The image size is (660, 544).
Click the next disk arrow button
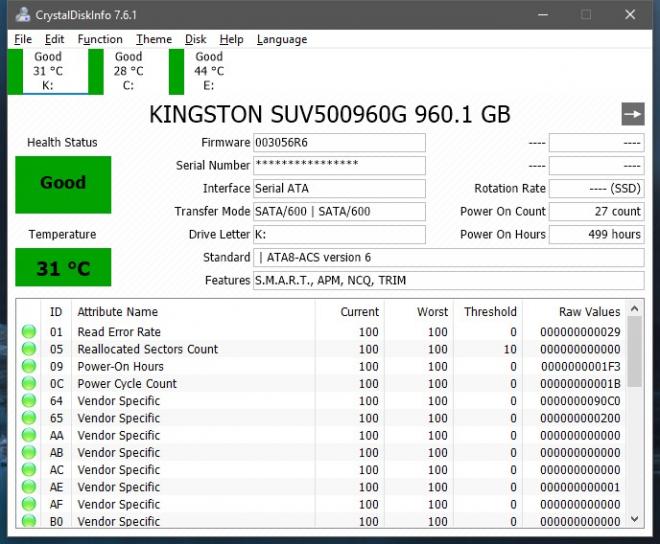(x=633, y=114)
